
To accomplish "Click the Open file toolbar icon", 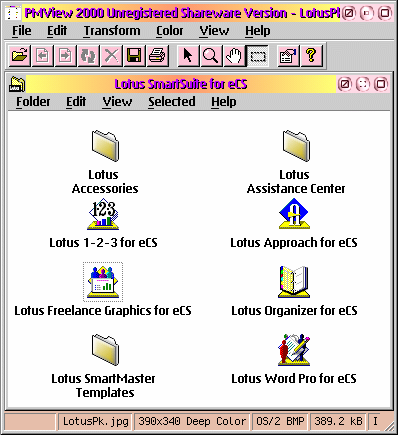I will tap(20, 55).
